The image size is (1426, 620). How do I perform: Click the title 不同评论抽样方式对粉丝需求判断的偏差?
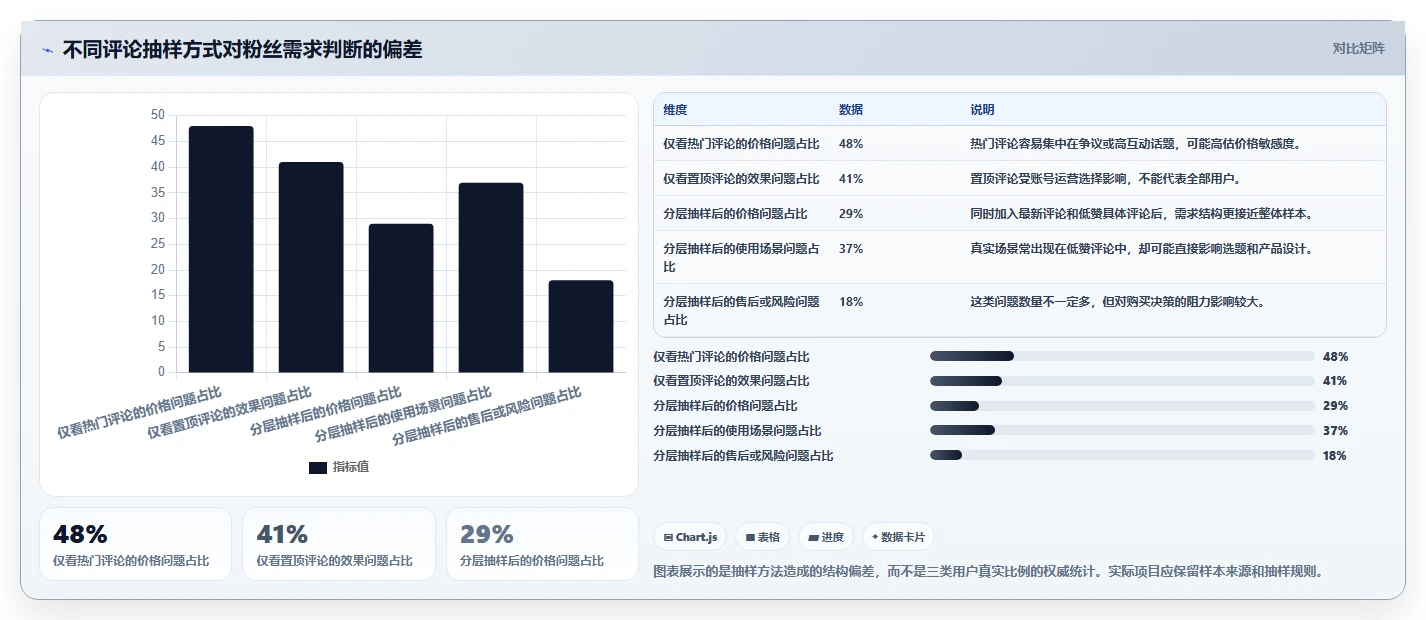pyautogui.click(x=243, y=50)
